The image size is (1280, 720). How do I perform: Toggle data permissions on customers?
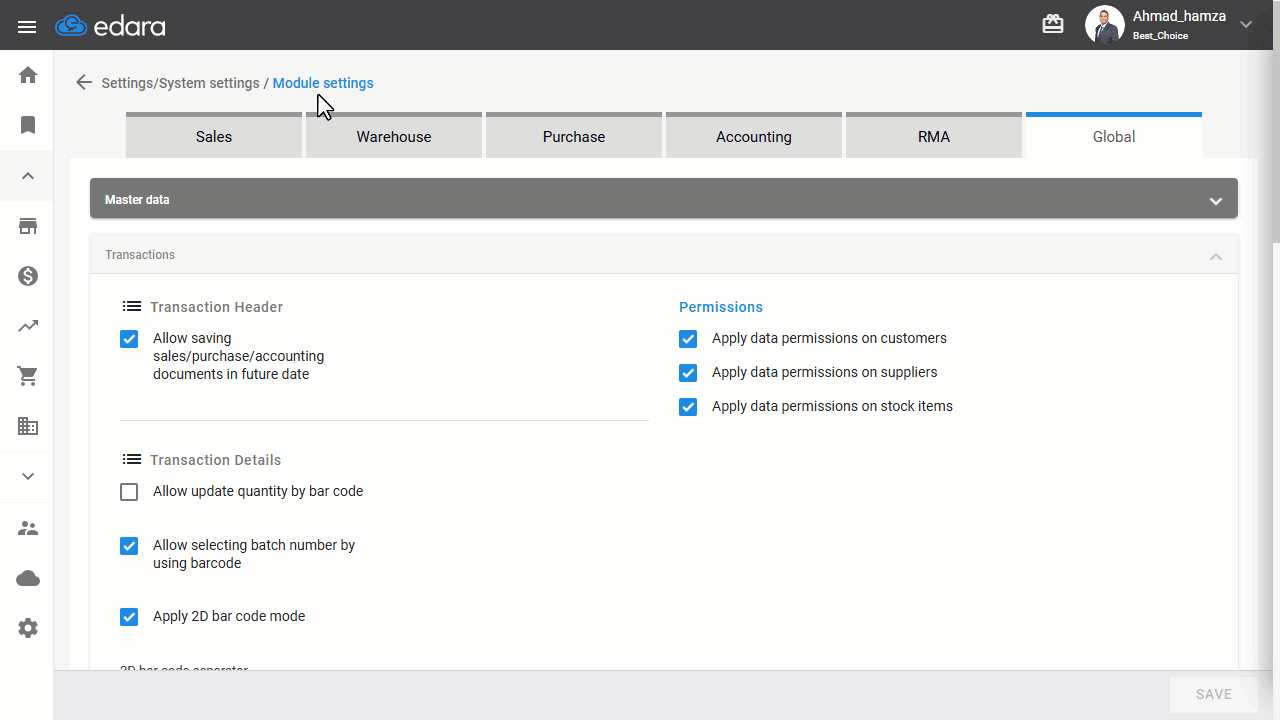(x=688, y=339)
